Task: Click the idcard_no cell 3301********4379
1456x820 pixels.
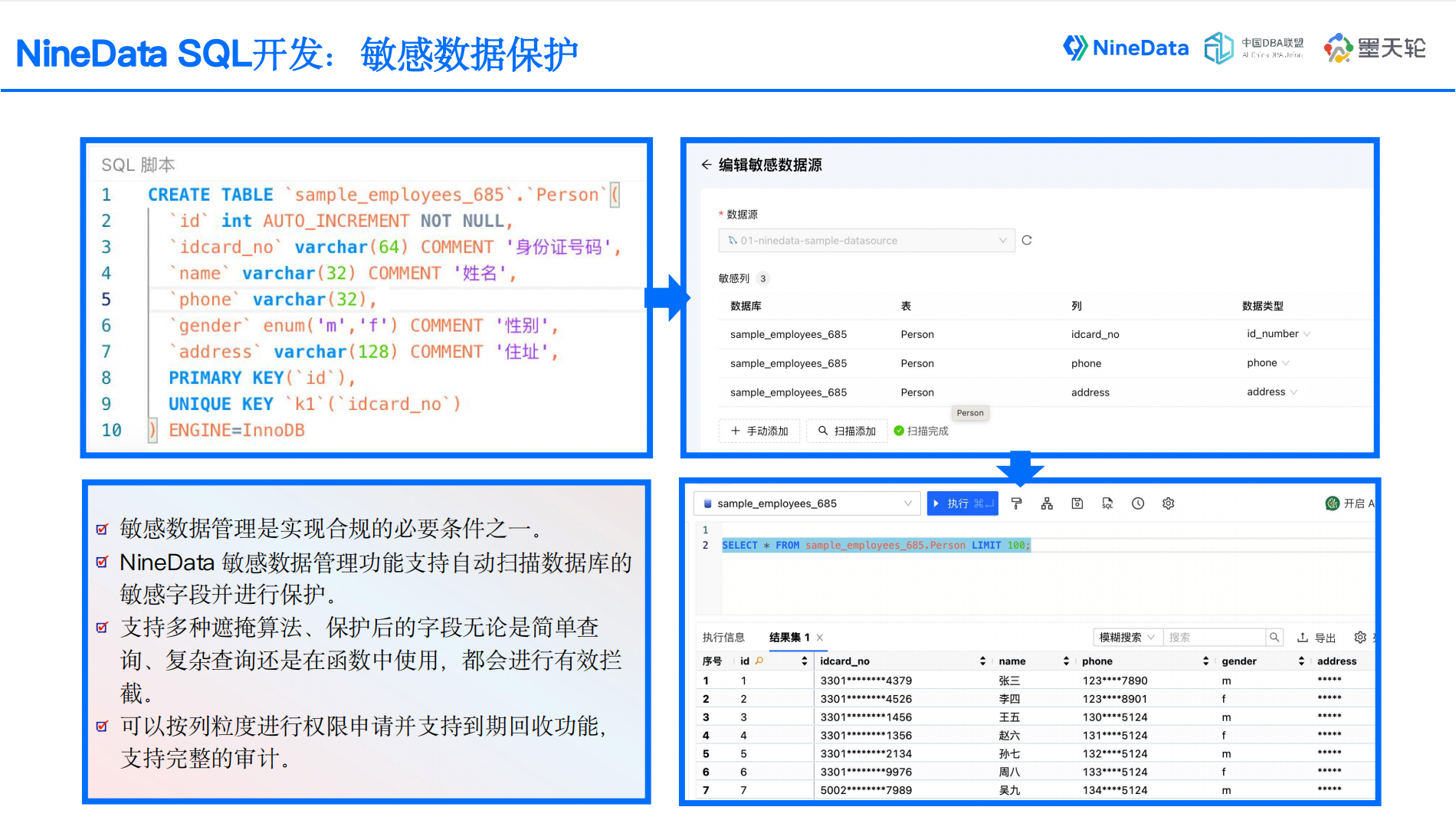Action: point(866,681)
